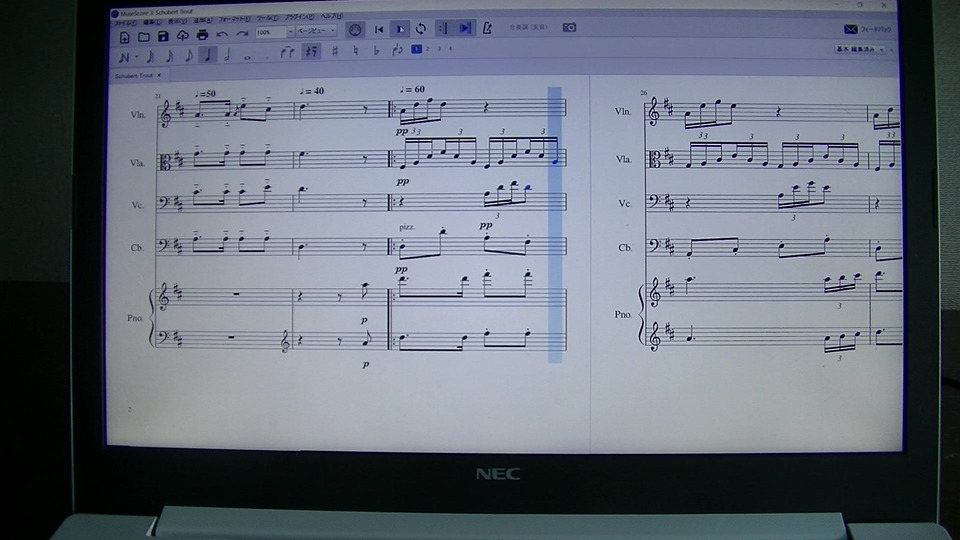
Task: Apply natural accidental
Action: 356,51
